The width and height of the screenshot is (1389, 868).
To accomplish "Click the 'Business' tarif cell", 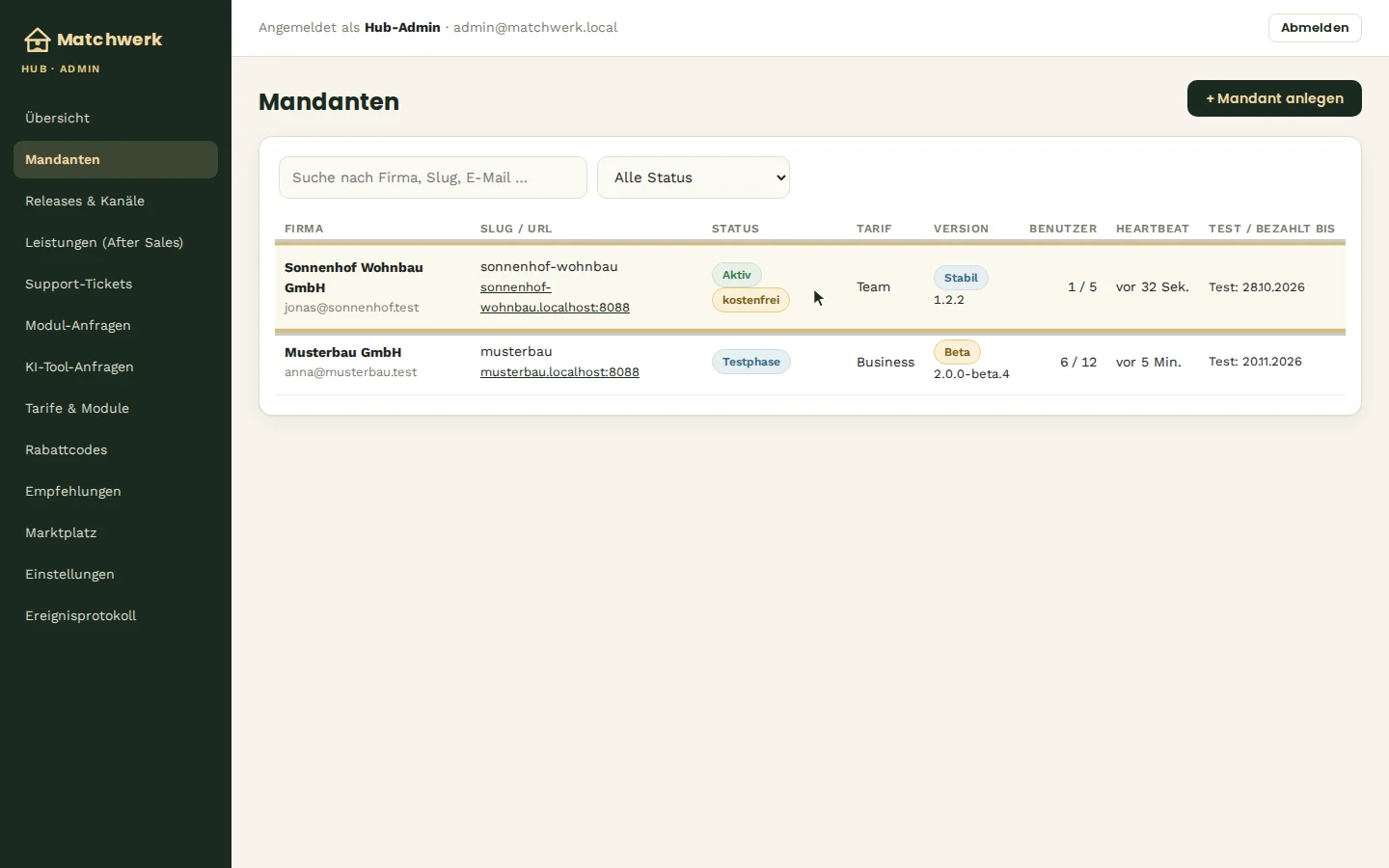I will tap(885, 363).
